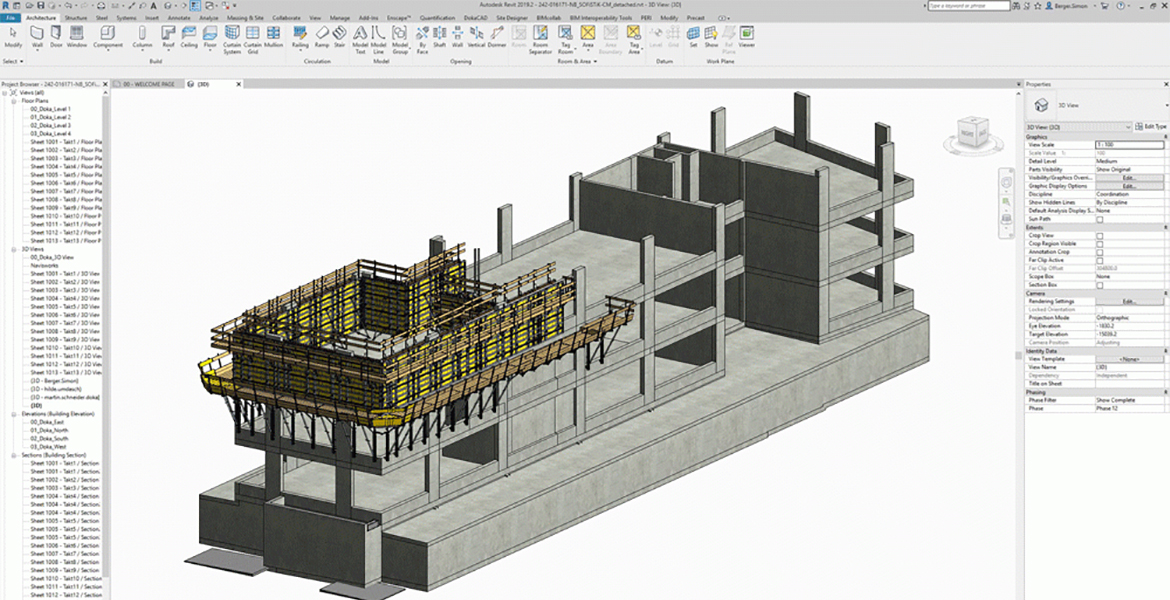
Task: Click the View Scale input field
Action: 1129,145
